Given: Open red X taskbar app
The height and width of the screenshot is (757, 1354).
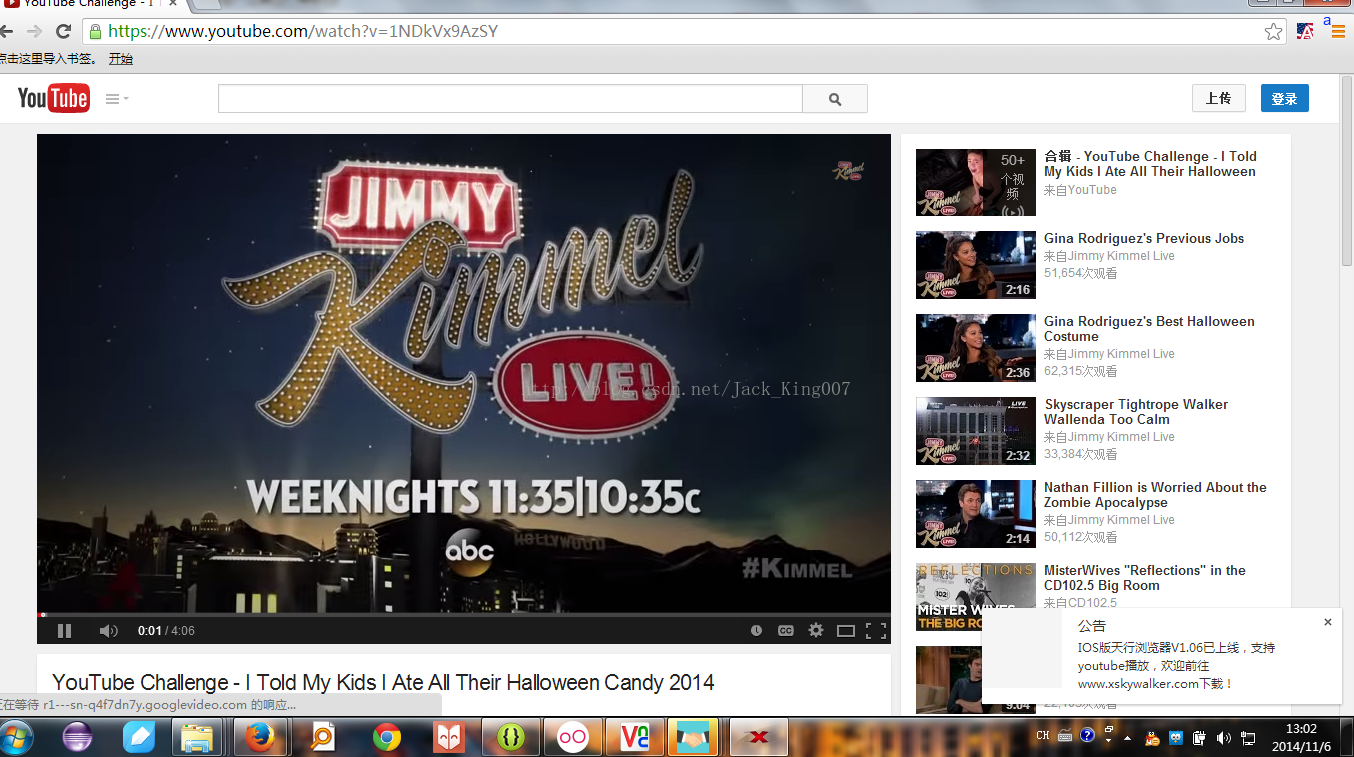Looking at the screenshot, I should click(x=760, y=738).
